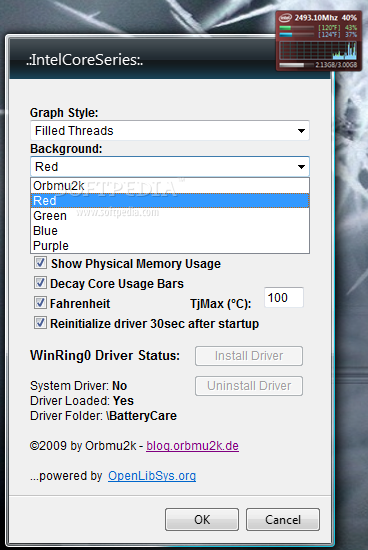This screenshot has height=550, width=368.
Task: Dismiss the dialog with Cancel
Action: click(x=283, y=519)
